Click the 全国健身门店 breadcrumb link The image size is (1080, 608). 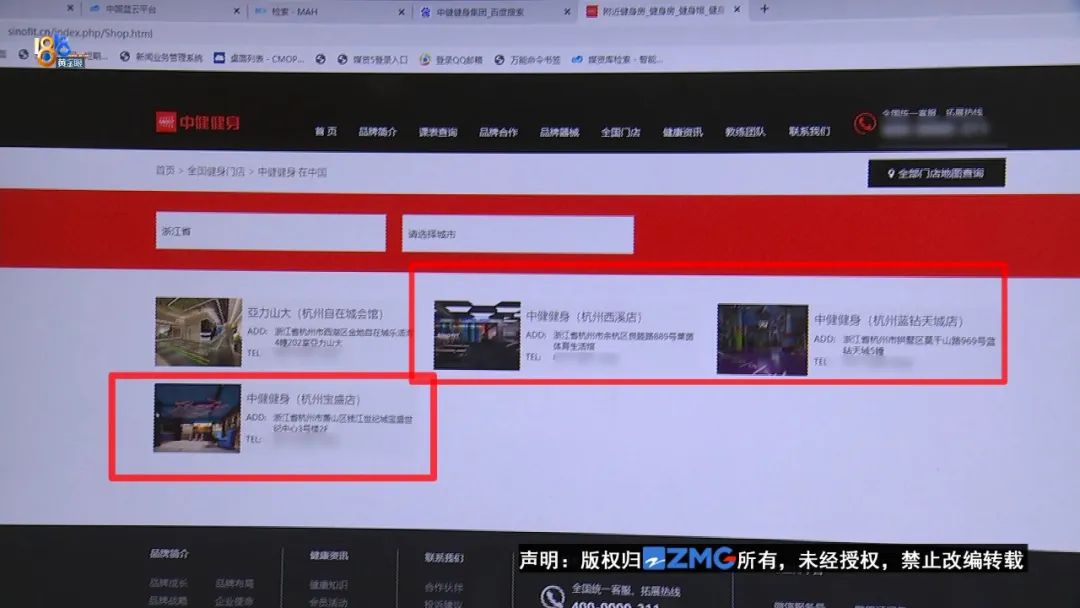[216, 171]
